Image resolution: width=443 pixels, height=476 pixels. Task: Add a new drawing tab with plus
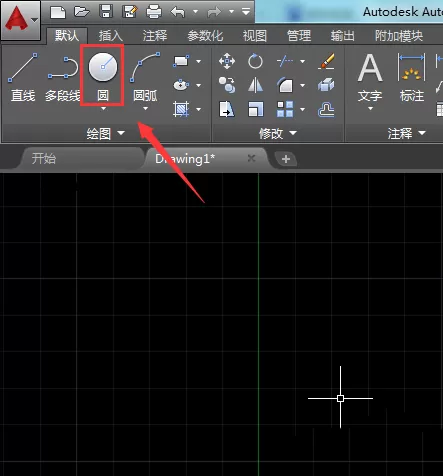286,159
